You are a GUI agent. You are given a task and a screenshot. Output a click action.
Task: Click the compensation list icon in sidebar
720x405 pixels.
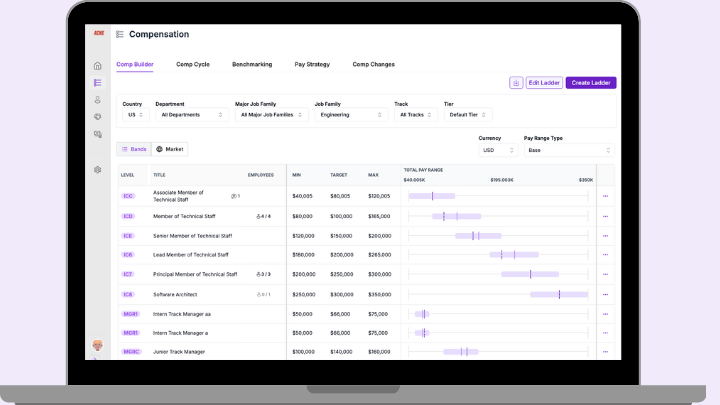click(x=97, y=83)
